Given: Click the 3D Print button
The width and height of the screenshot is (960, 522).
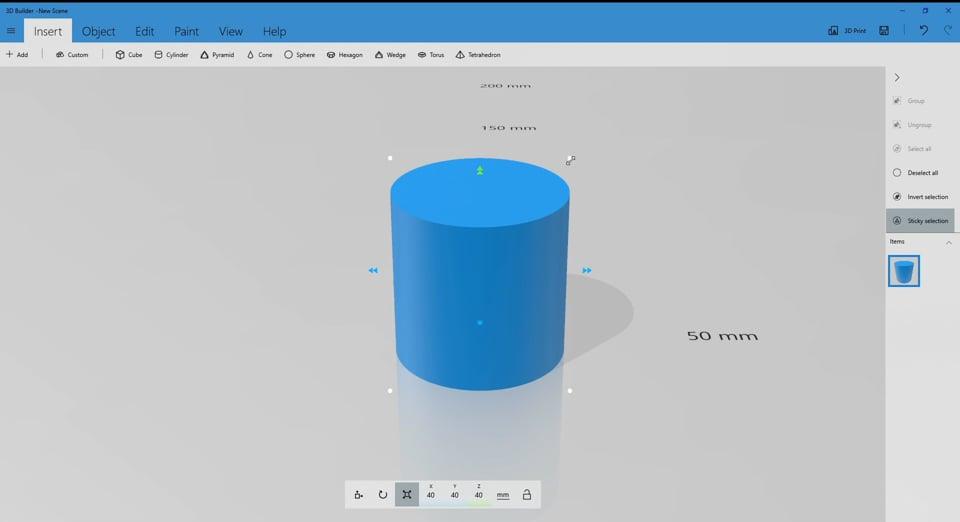Looking at the screenshot, I should 847,31.
